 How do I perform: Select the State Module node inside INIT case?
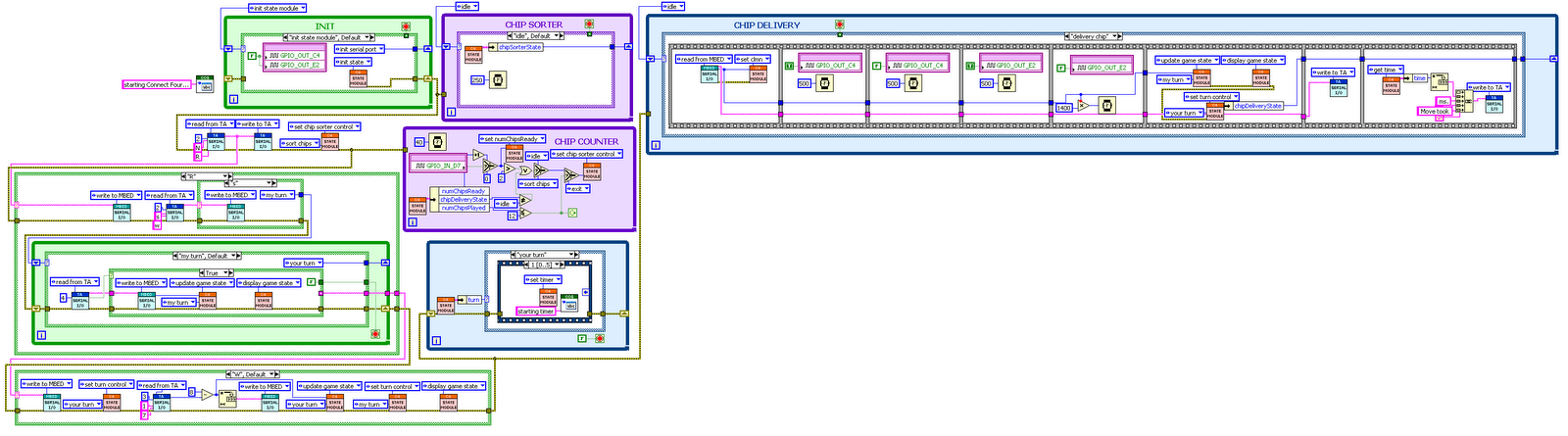pos(358,78)
